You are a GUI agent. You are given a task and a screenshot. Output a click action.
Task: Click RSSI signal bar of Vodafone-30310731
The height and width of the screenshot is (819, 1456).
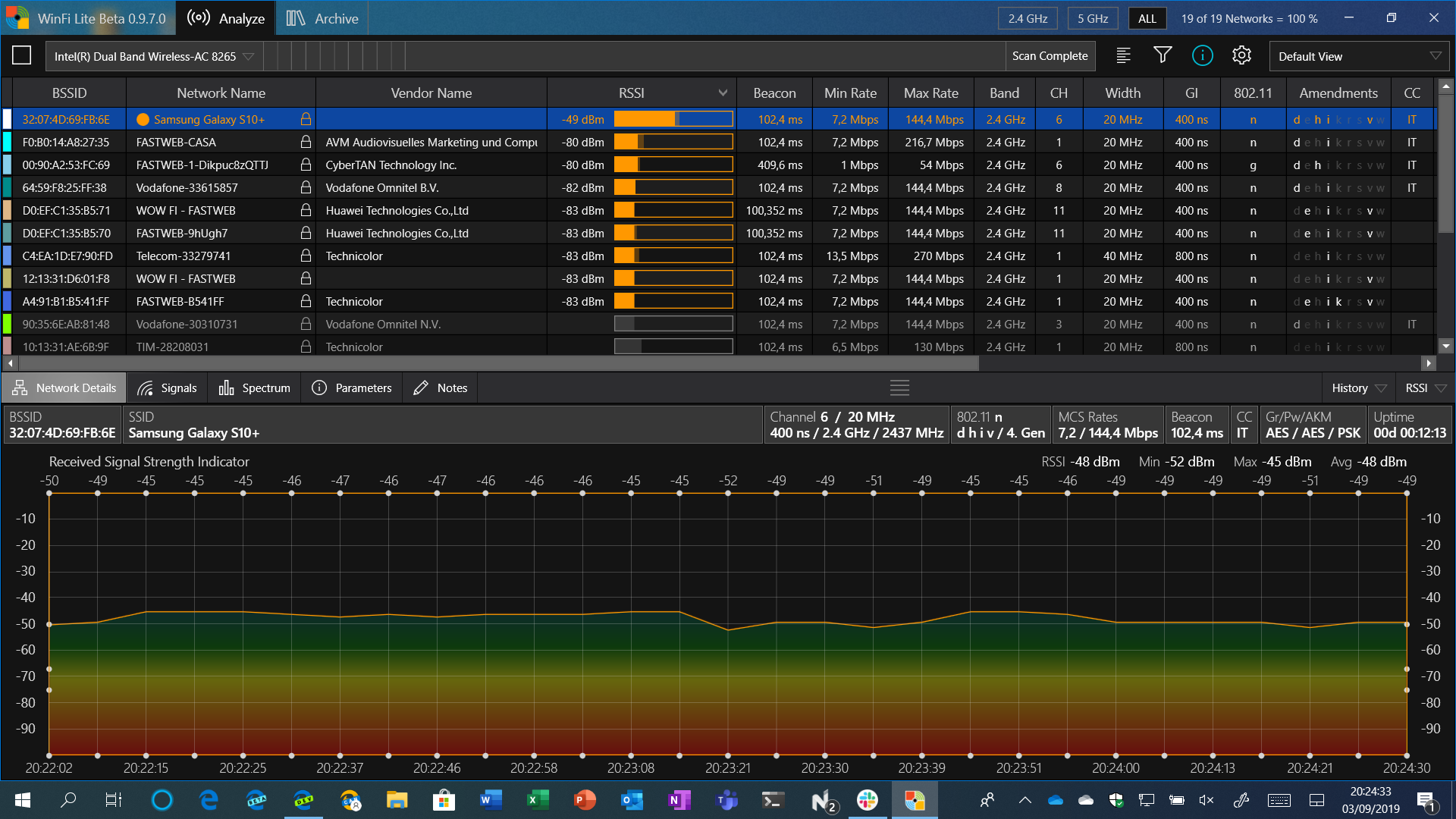point(673,324)
